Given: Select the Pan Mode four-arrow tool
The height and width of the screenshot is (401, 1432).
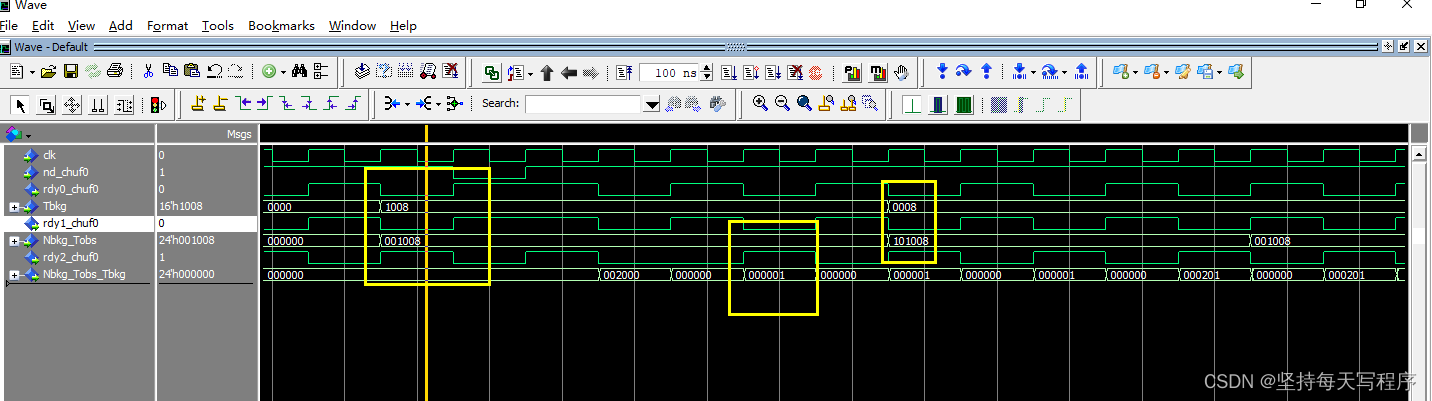Looking at the screenshot, I should tap(72, 103).
